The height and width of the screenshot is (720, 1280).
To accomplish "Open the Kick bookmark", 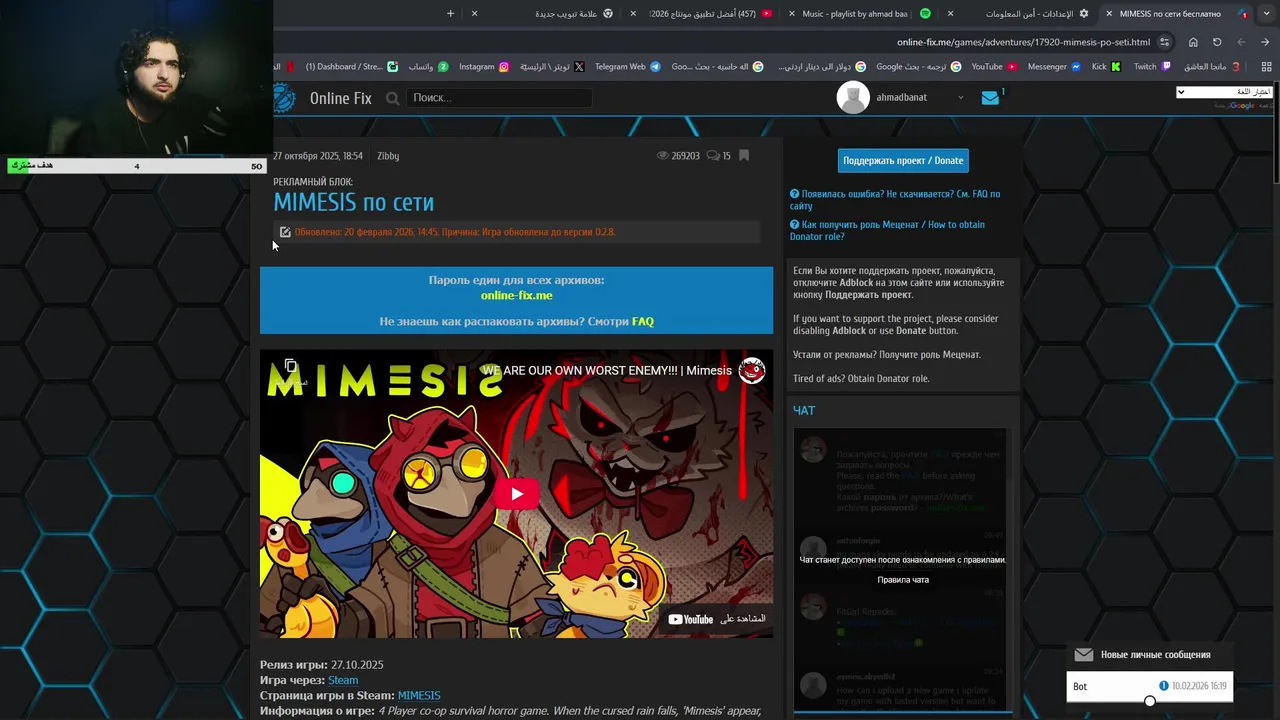I will 1106,67.
